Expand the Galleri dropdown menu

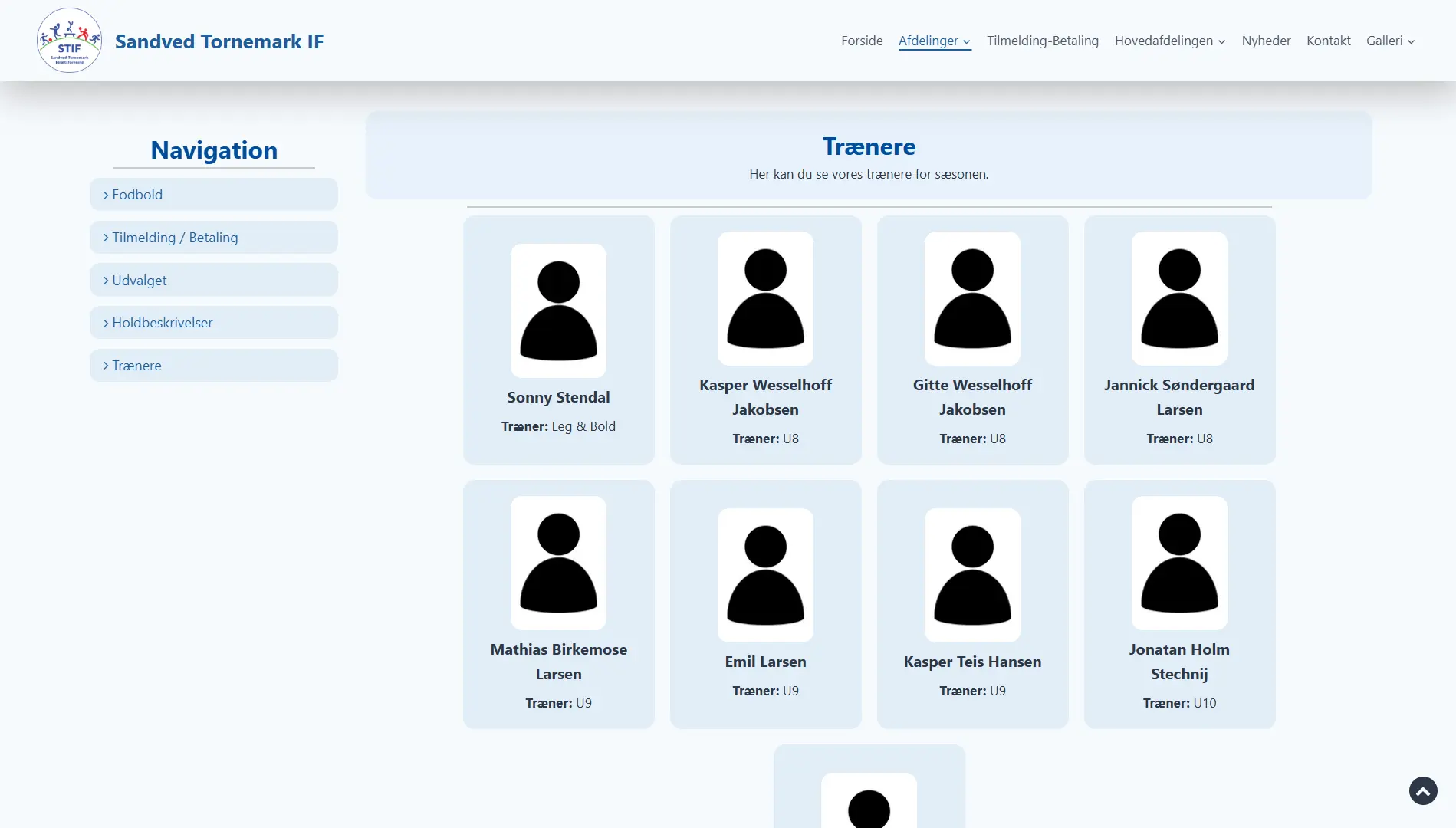[x=1390, y=41]
